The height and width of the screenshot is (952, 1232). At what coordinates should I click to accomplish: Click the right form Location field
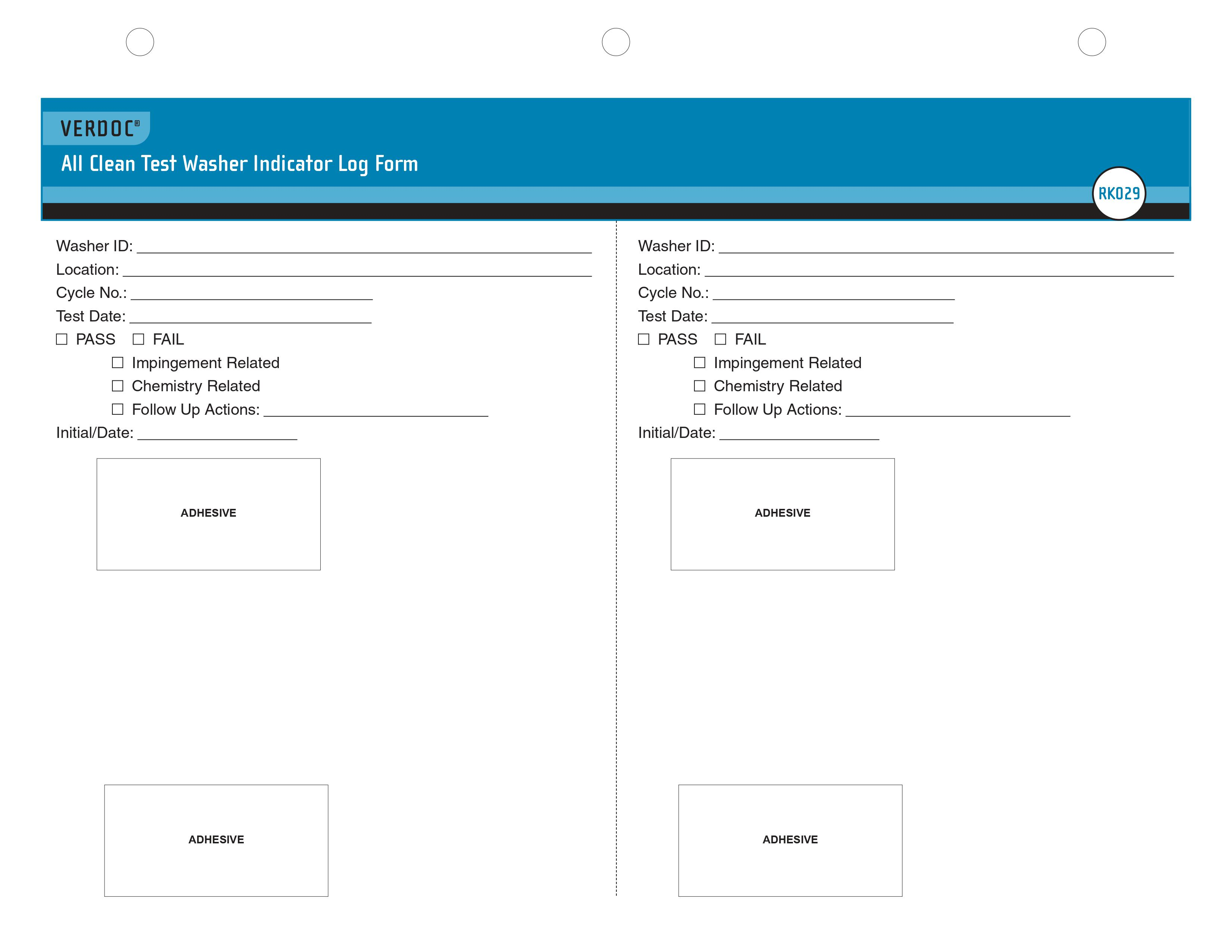click(939, 269)
